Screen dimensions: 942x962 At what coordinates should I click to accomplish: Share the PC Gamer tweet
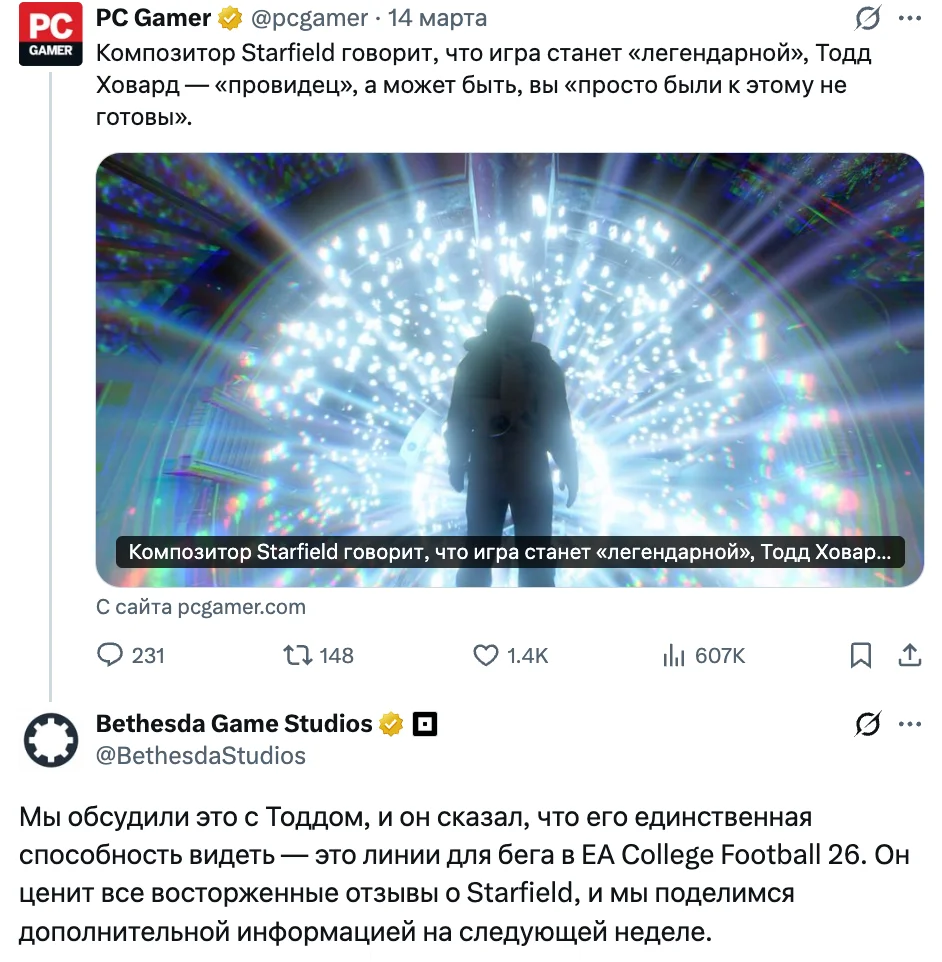910,655
